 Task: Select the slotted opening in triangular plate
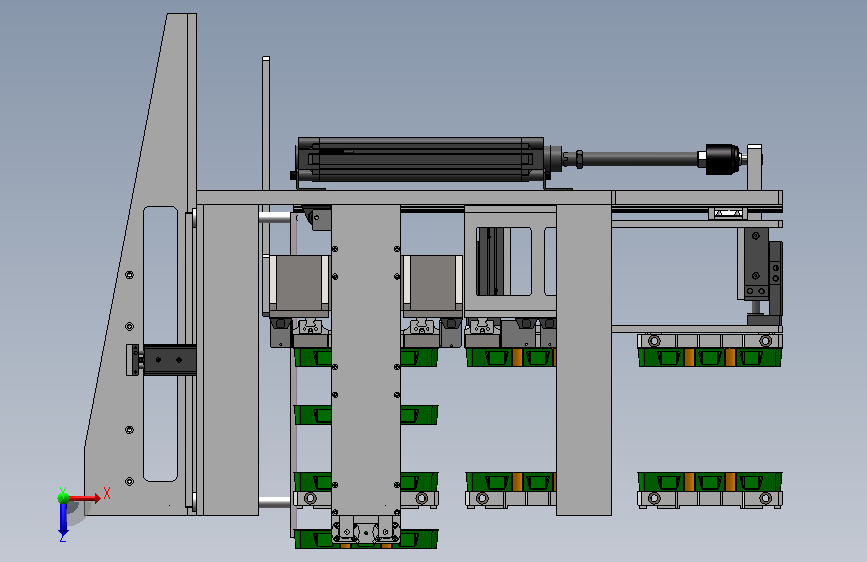(160, 344)
